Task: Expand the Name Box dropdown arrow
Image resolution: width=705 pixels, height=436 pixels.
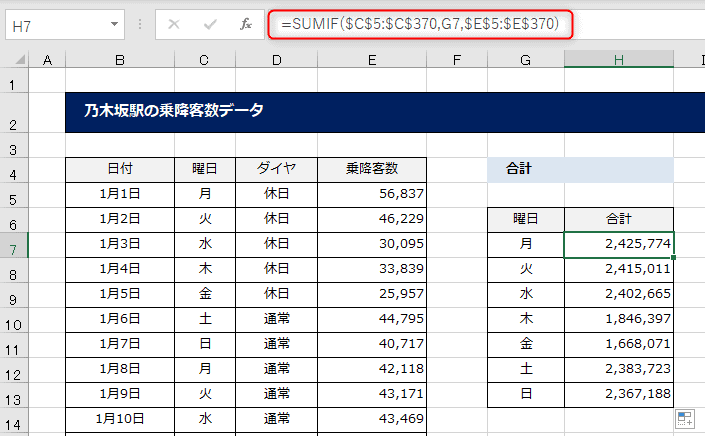Action: point(115,24)
